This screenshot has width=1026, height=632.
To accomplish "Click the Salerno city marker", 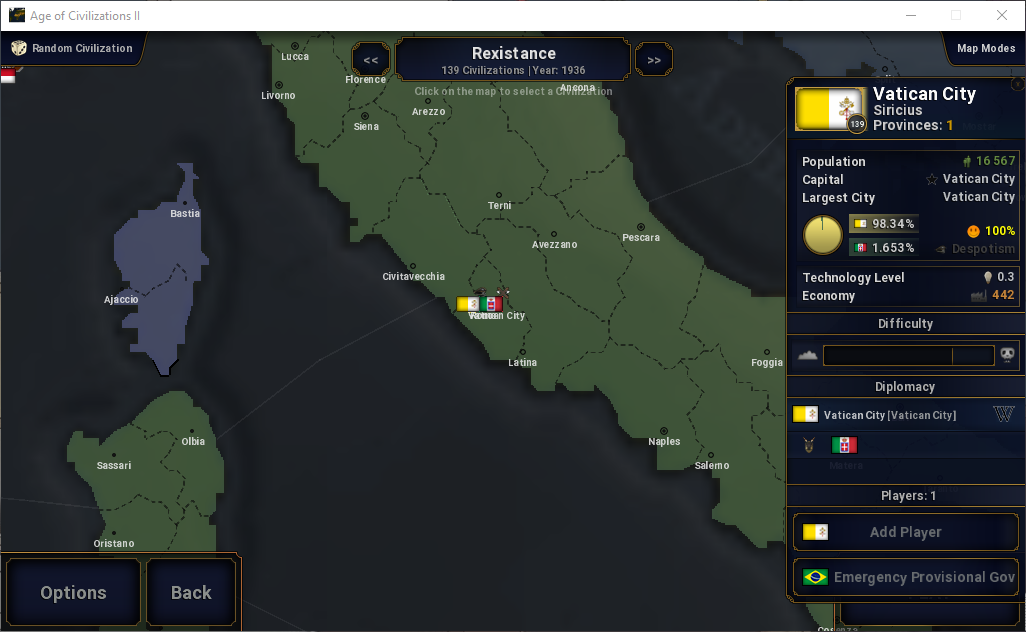I will point(711,455).
